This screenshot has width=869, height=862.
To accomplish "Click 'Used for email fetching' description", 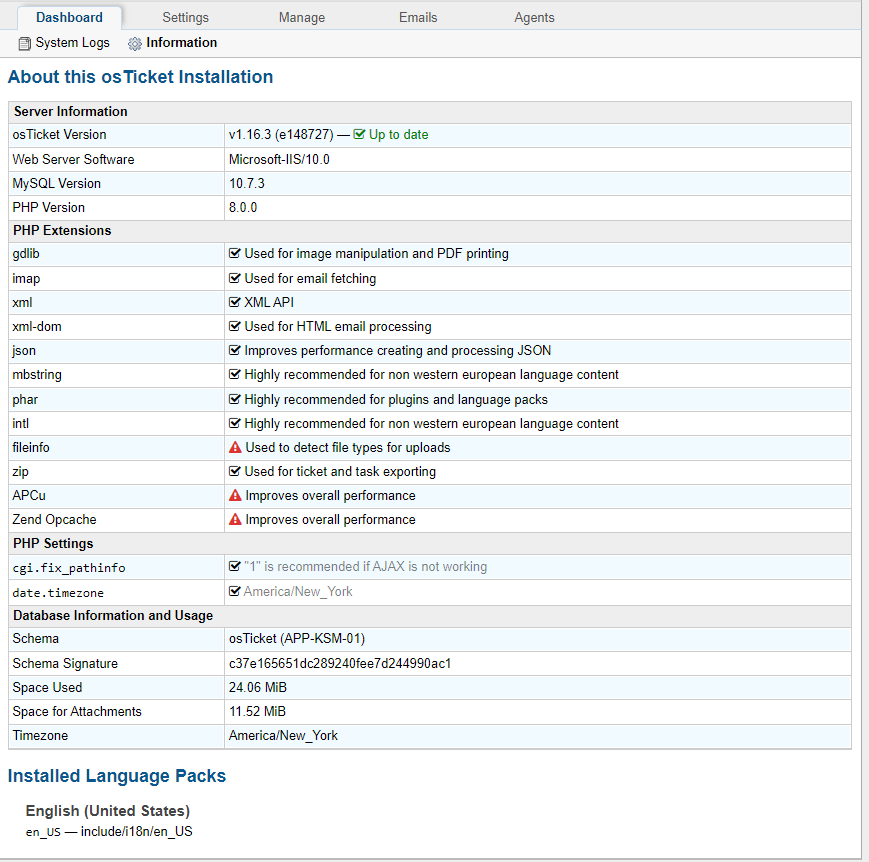I will pyautogui.click(x=310, y=278).
